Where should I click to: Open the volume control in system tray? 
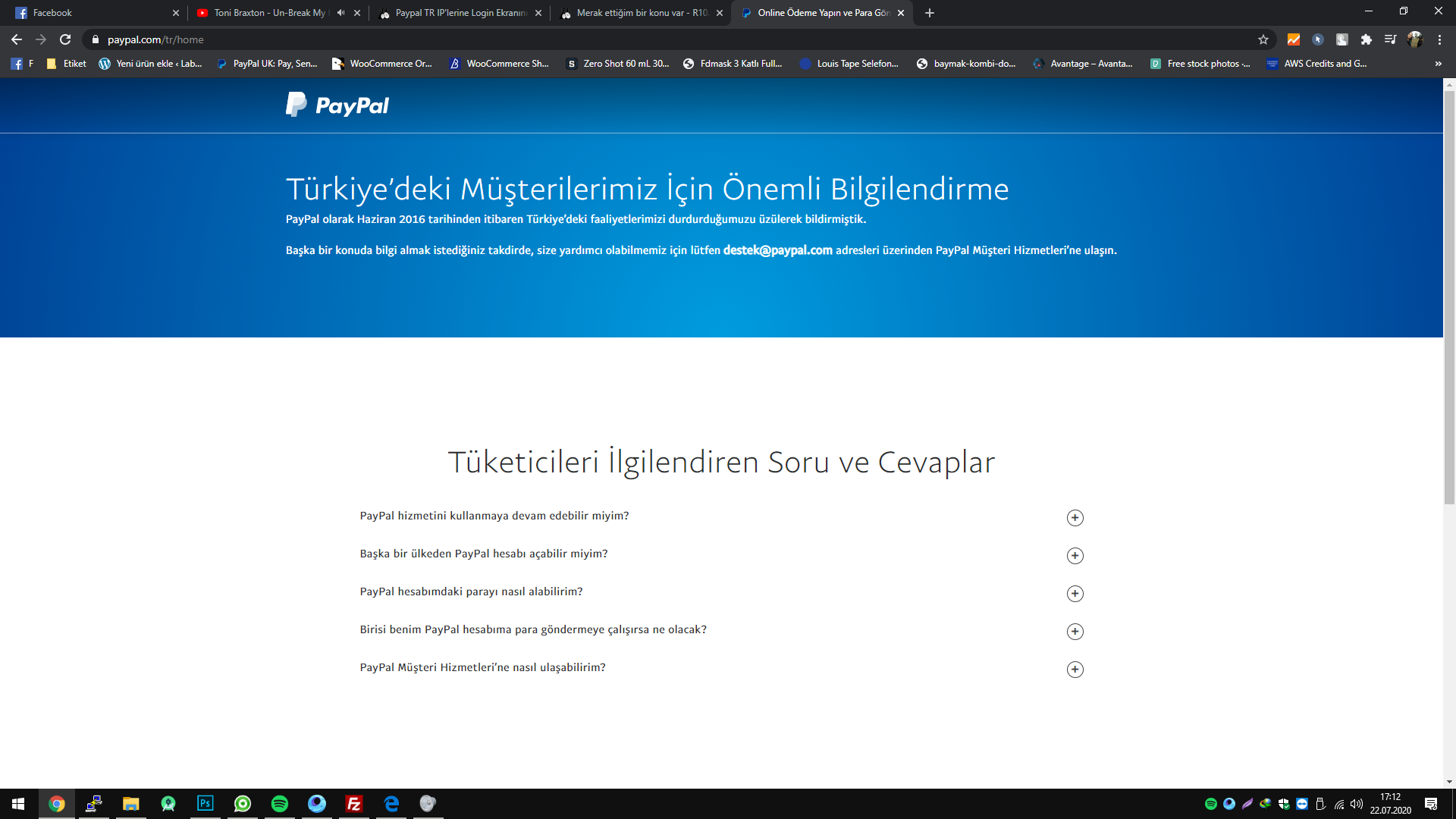pyautogui.click(x=1357, y=804)
